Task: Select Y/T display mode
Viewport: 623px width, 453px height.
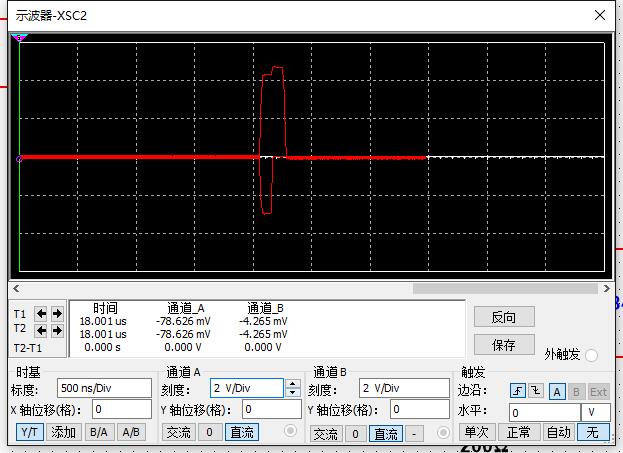Action: pos(30,432)
